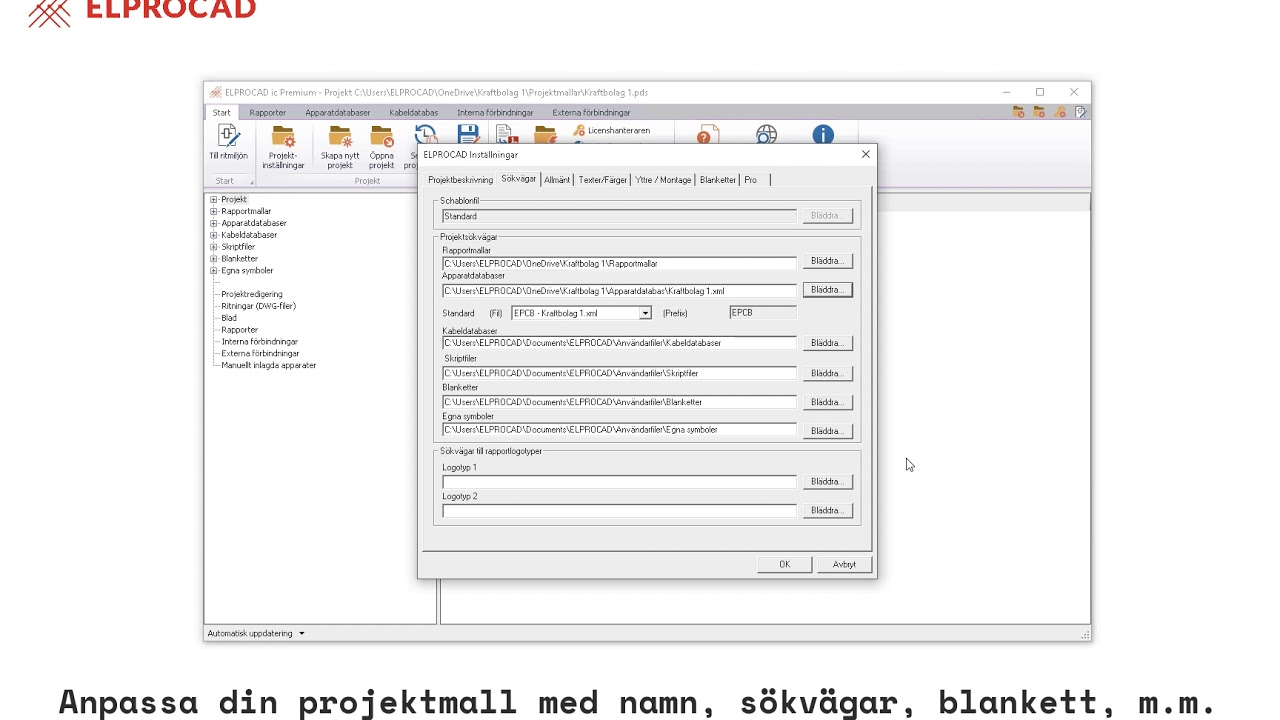Select Manuellt inlagda apparater in tree

coord(269,365)
